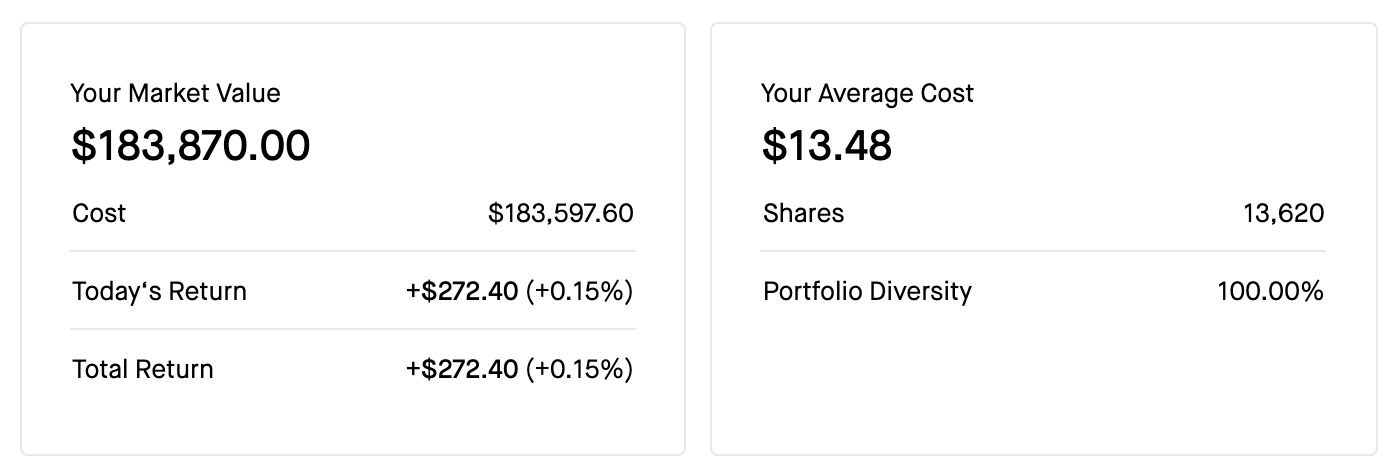
Task: Click the (+0.15%) percentage in Today's Return
Action: (x=579, y=291)
